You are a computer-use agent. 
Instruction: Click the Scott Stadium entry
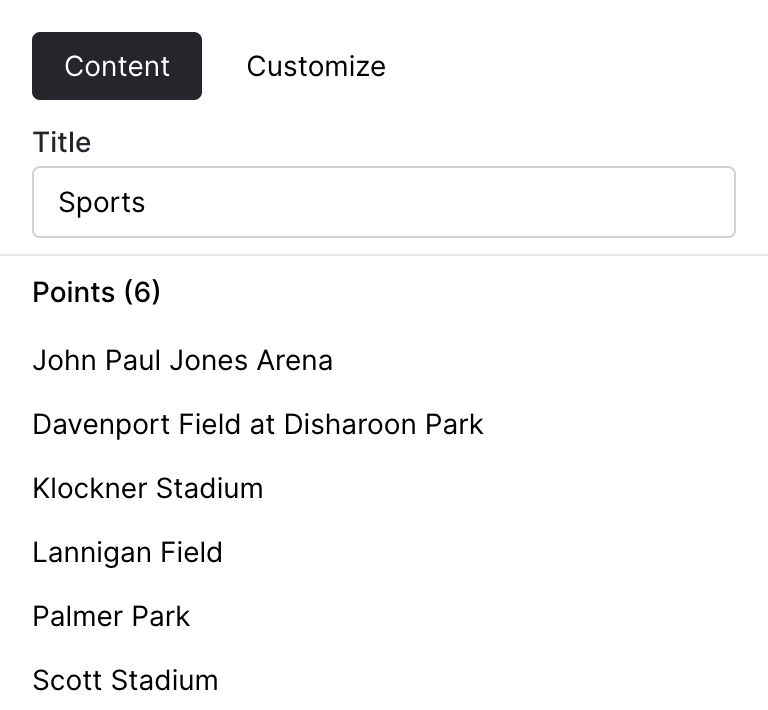tap(125, 680)
